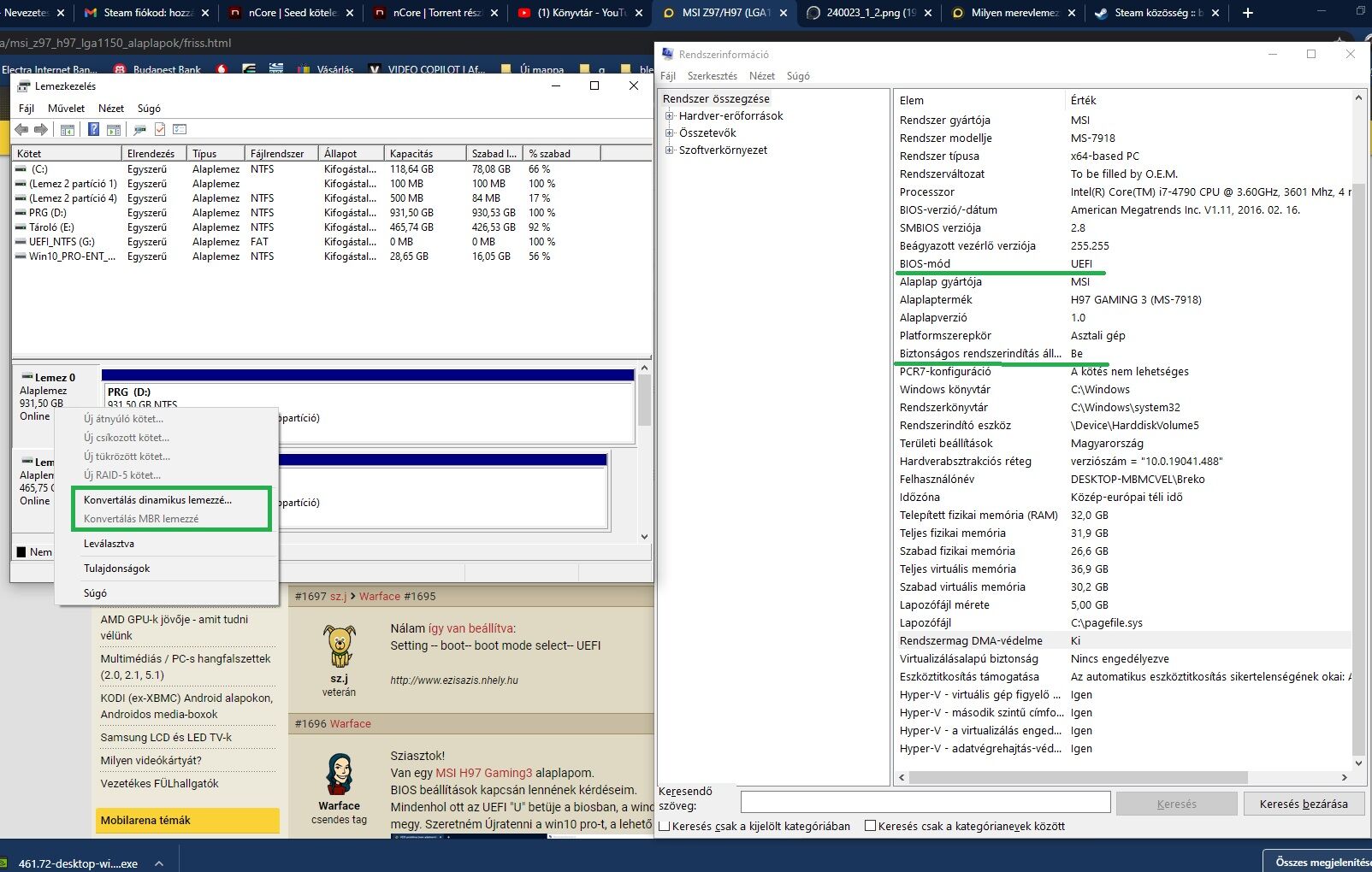Open the 'MSI H97 Gaming3' link
This screenshot has width=1372, height=872.
(x=483, y=773)
